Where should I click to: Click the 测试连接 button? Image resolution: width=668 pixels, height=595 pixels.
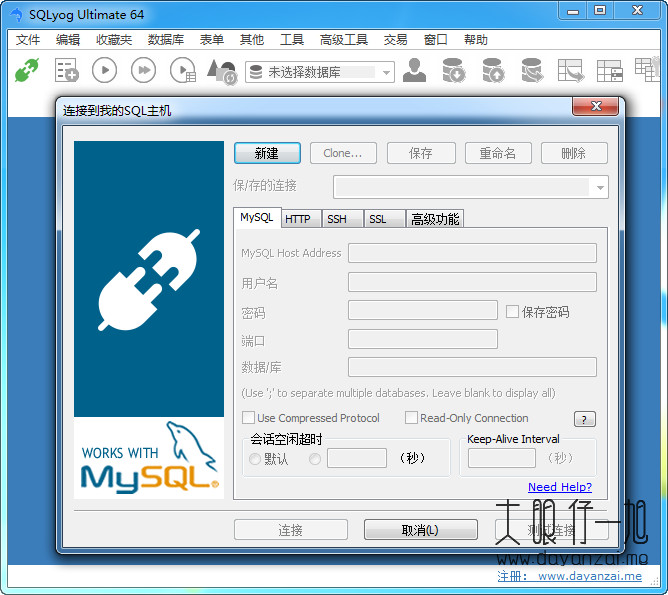(x=551, y=530)
